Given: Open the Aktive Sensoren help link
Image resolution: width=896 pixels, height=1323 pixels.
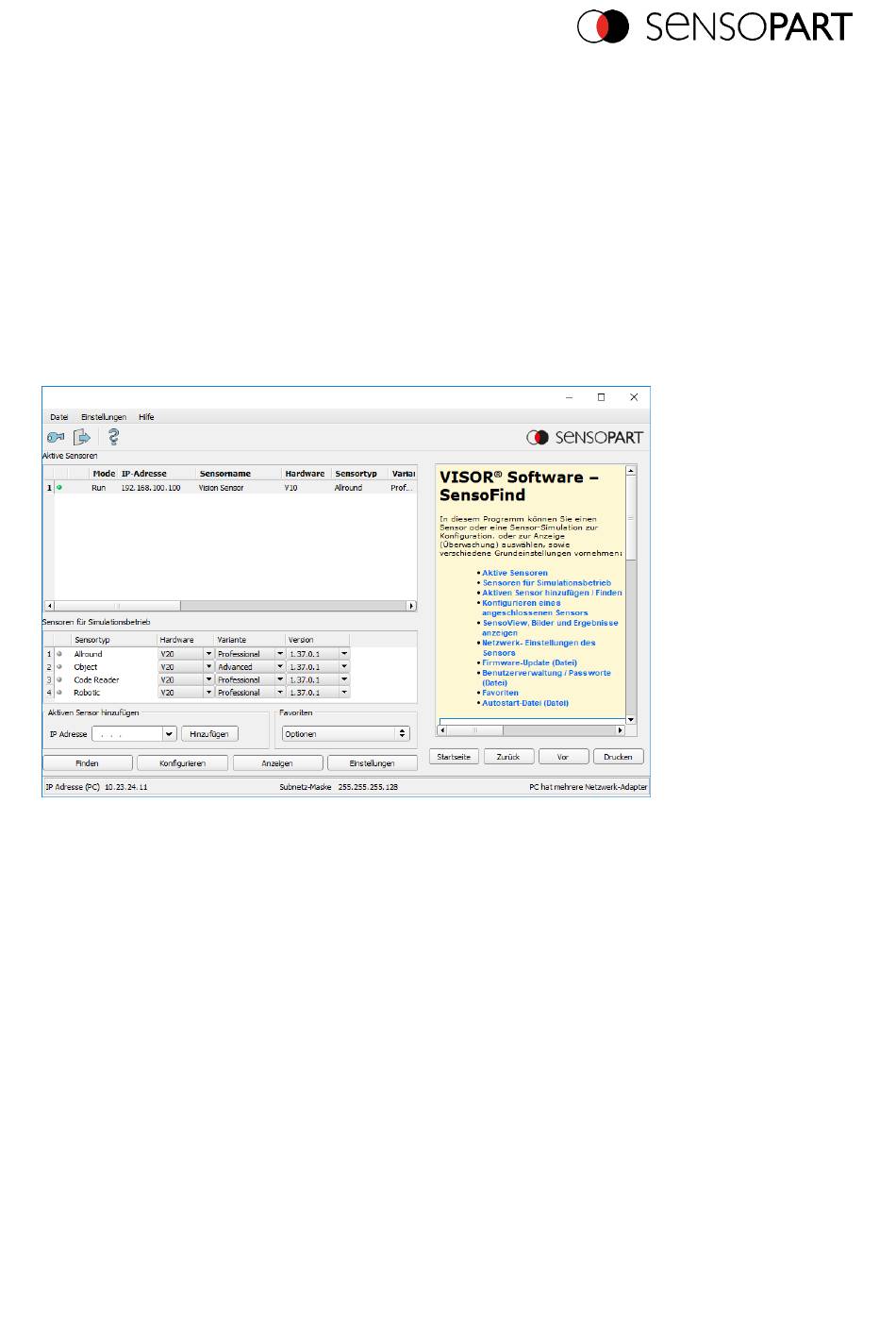Looking at the screenshot, I should click(x=515, y=573).
